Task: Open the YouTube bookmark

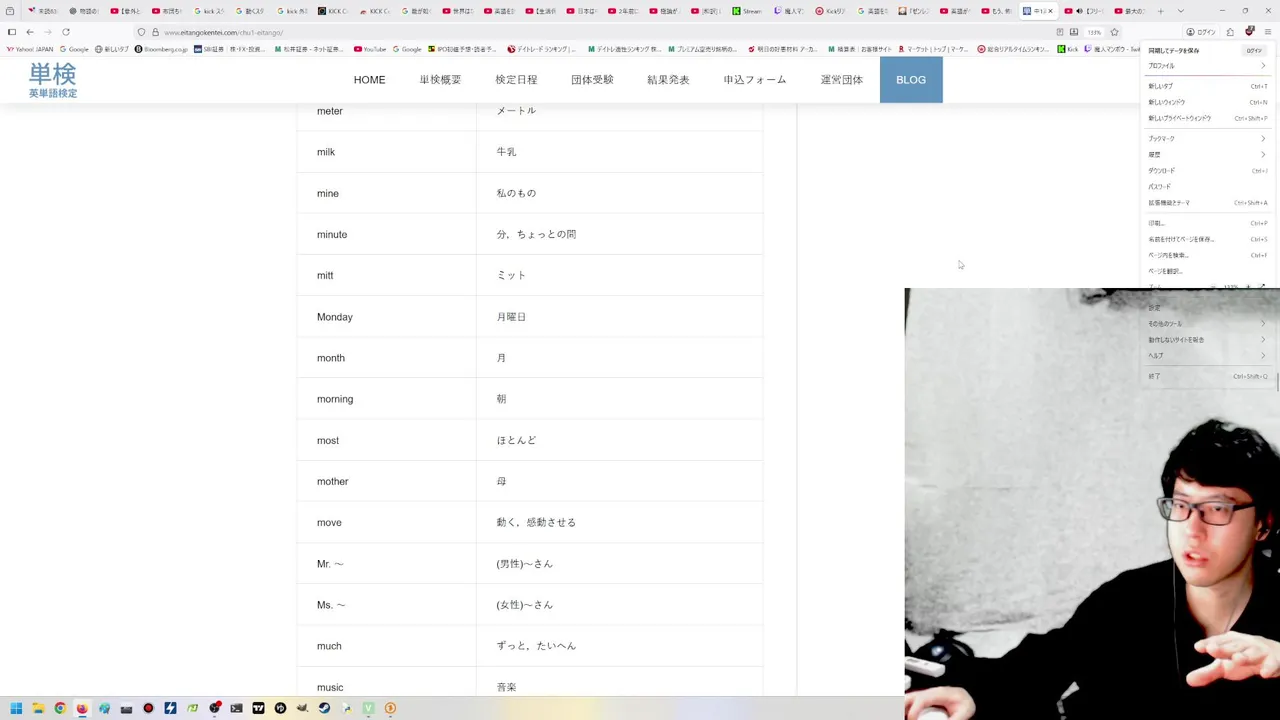Action: [x=370, y=49]
